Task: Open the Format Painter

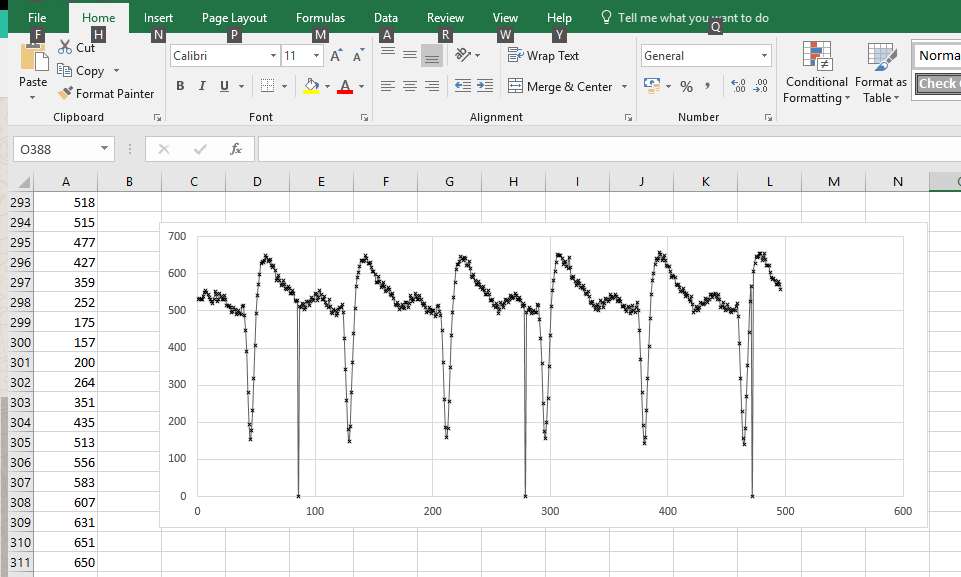Action: point(107,93)
